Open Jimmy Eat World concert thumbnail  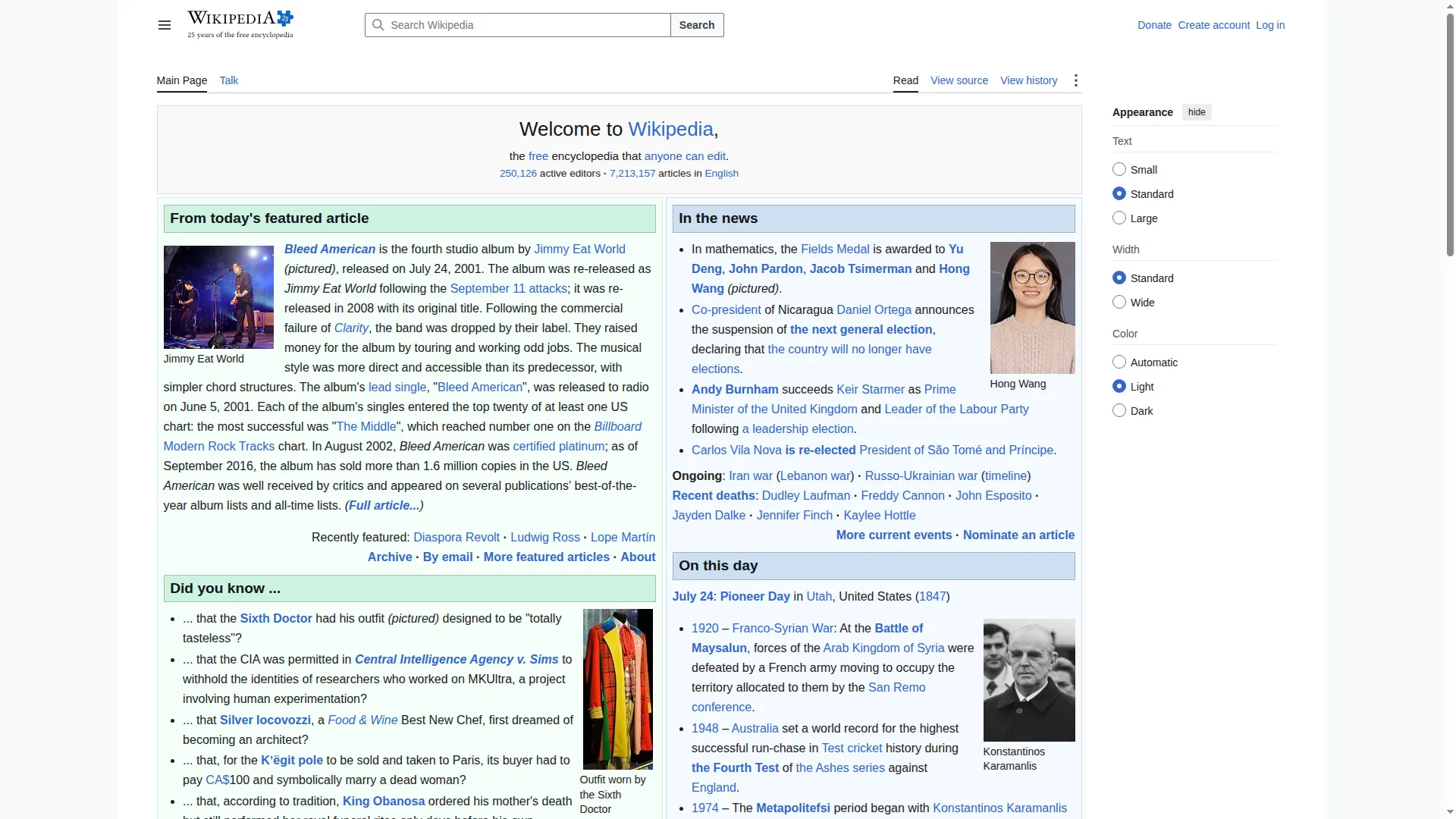click(x=218, y=297)
